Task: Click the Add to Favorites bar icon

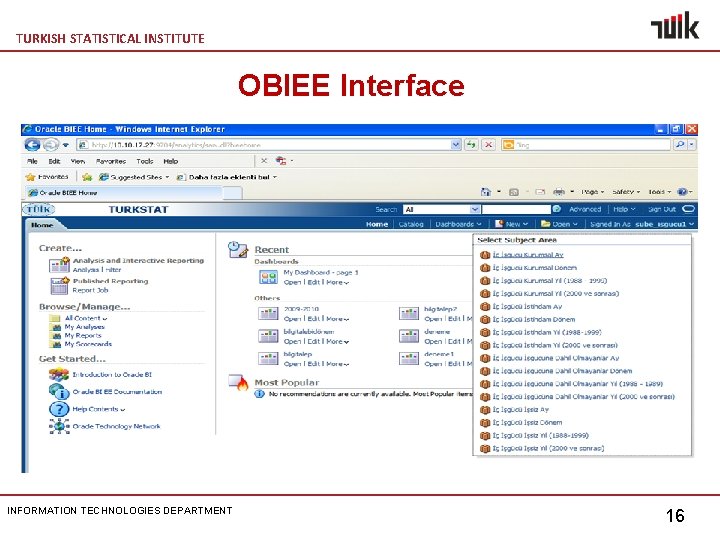Action: pyautogui.click(x=87, y=177)
